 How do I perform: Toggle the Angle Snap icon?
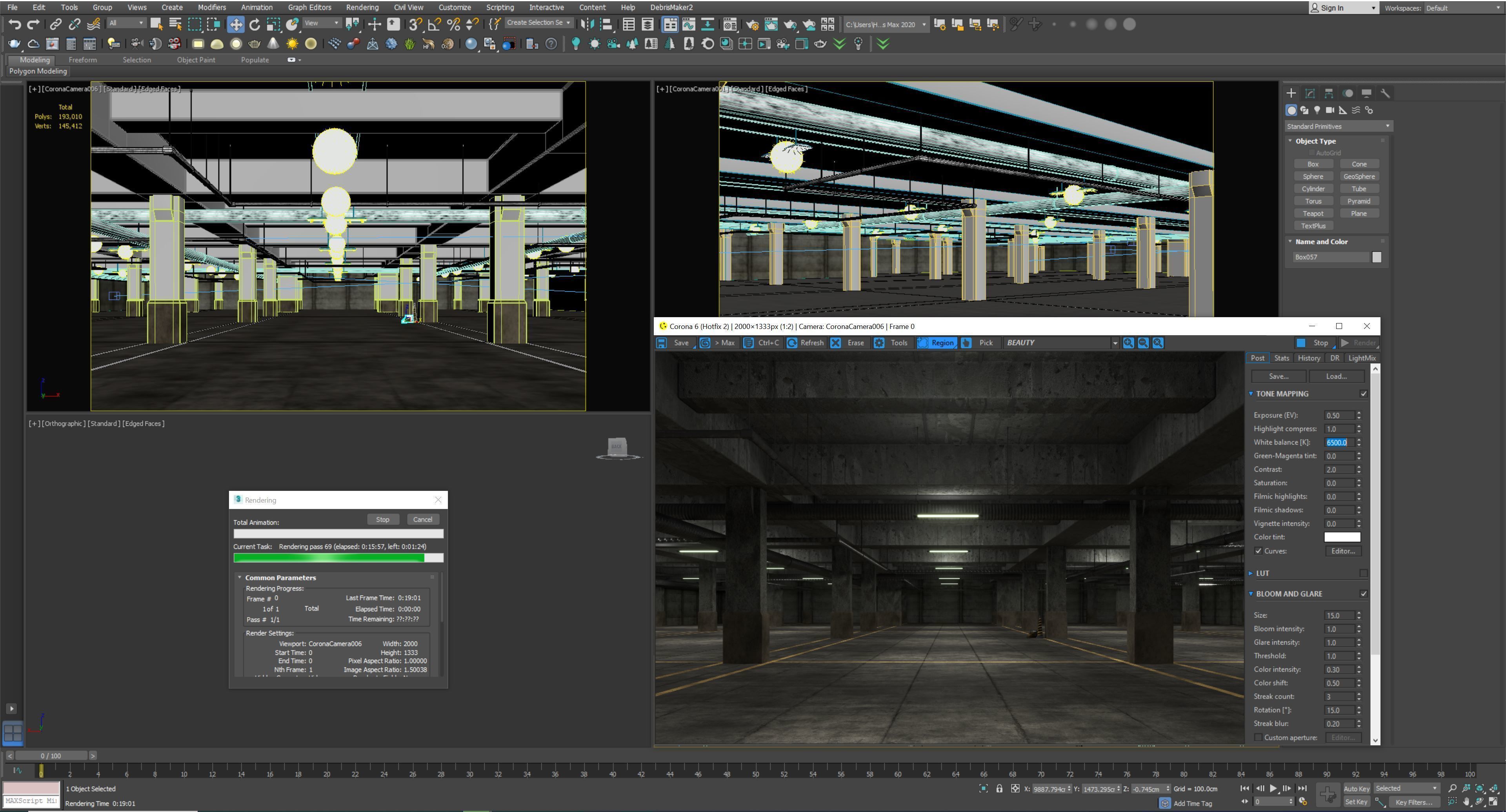tap(435, 25)
